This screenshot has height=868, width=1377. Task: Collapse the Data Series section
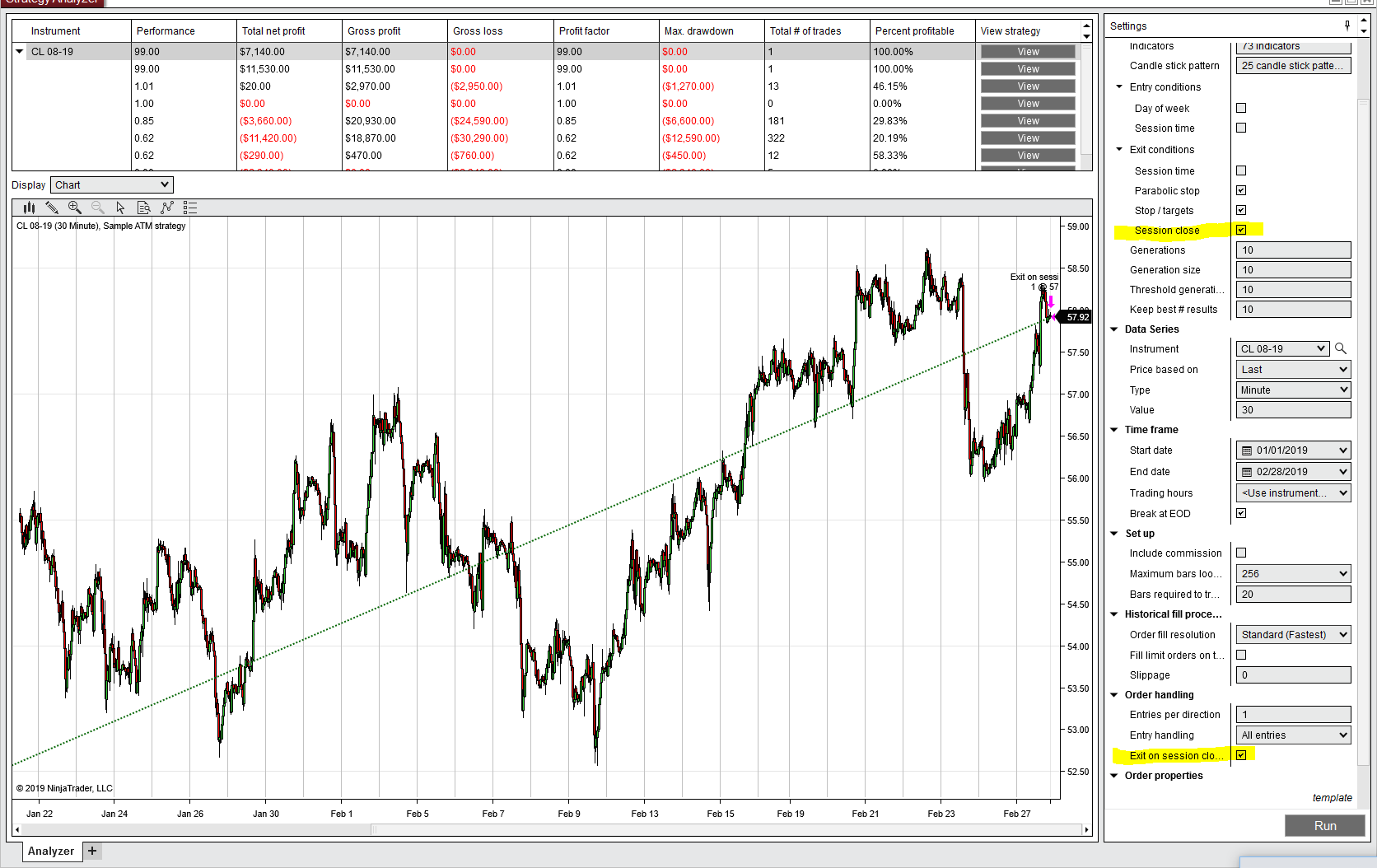pyautogui.click(x=1114, y=329)
